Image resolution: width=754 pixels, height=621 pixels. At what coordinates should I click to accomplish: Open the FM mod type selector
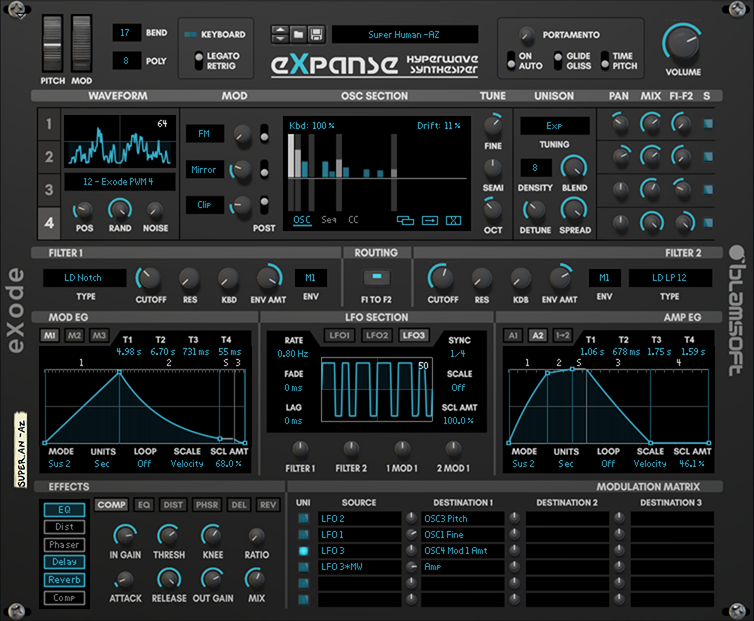point(204,134)
